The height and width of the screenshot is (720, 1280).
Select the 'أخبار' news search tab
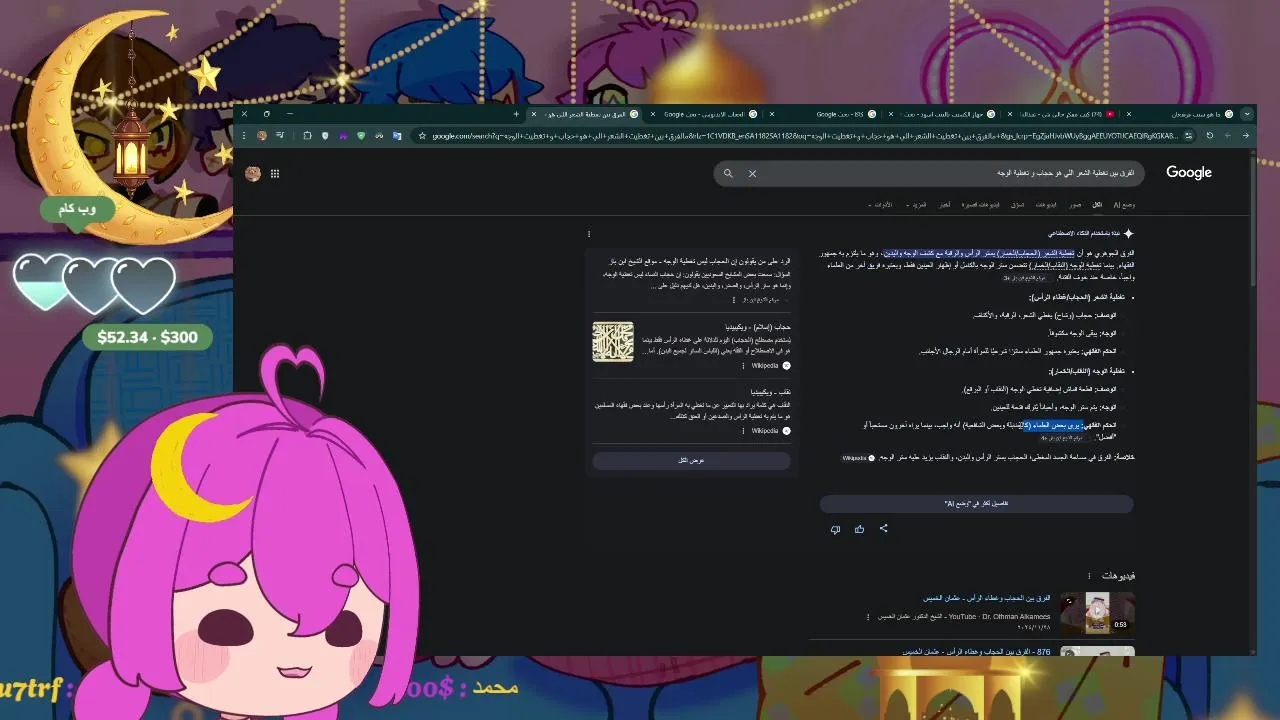(945, 205)
